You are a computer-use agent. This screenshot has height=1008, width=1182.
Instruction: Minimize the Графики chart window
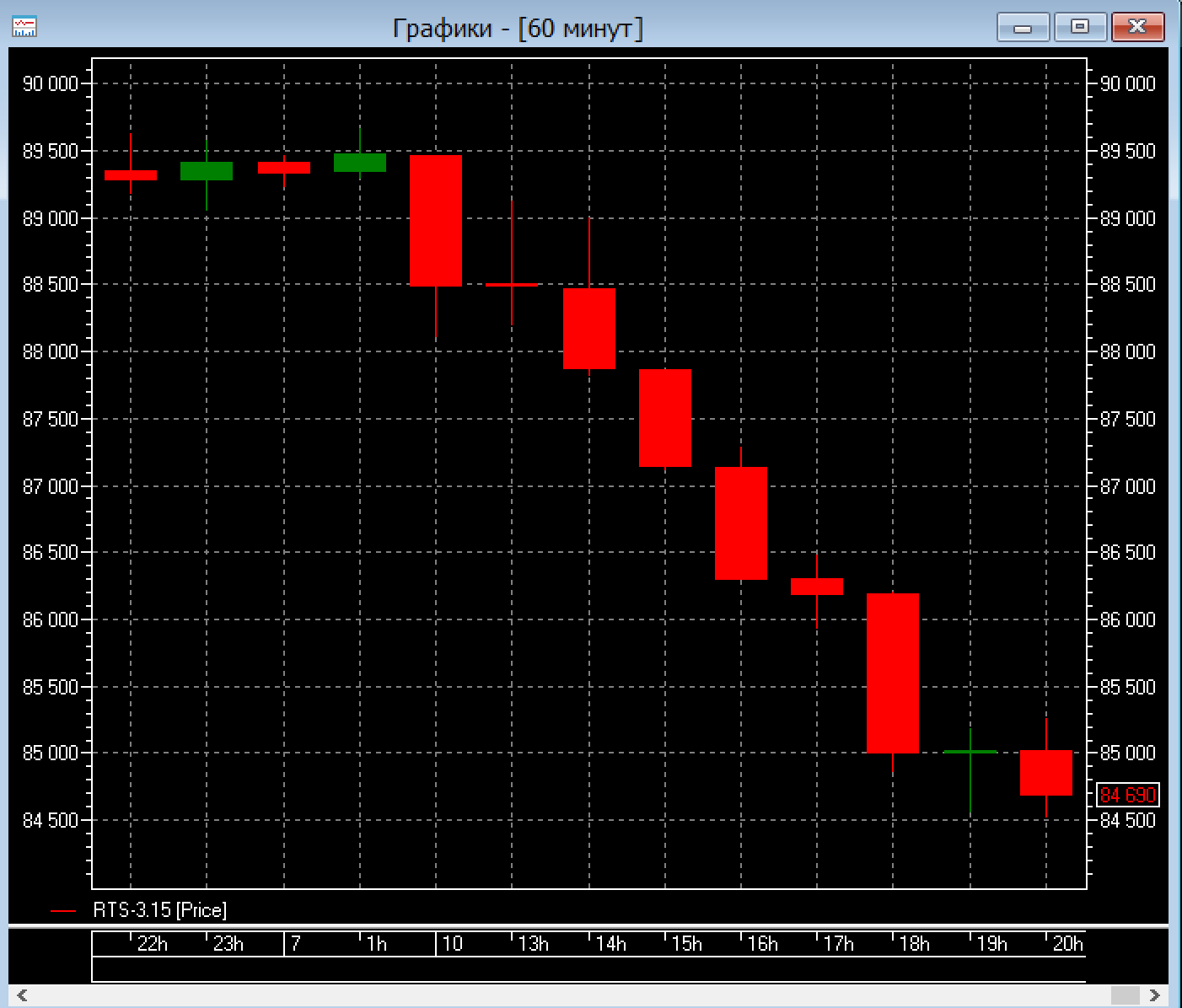coord(1023,27)
